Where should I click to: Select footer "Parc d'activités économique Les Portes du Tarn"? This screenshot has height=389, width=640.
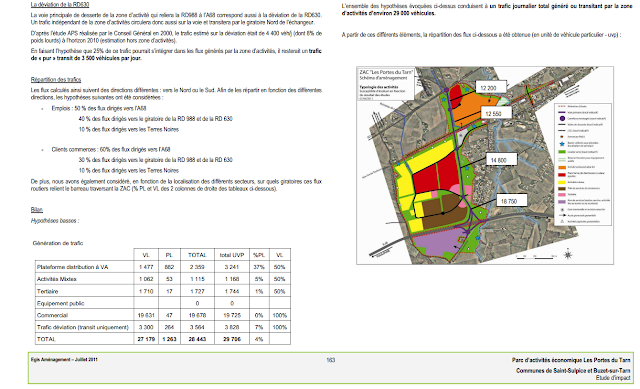pos(571,360)
